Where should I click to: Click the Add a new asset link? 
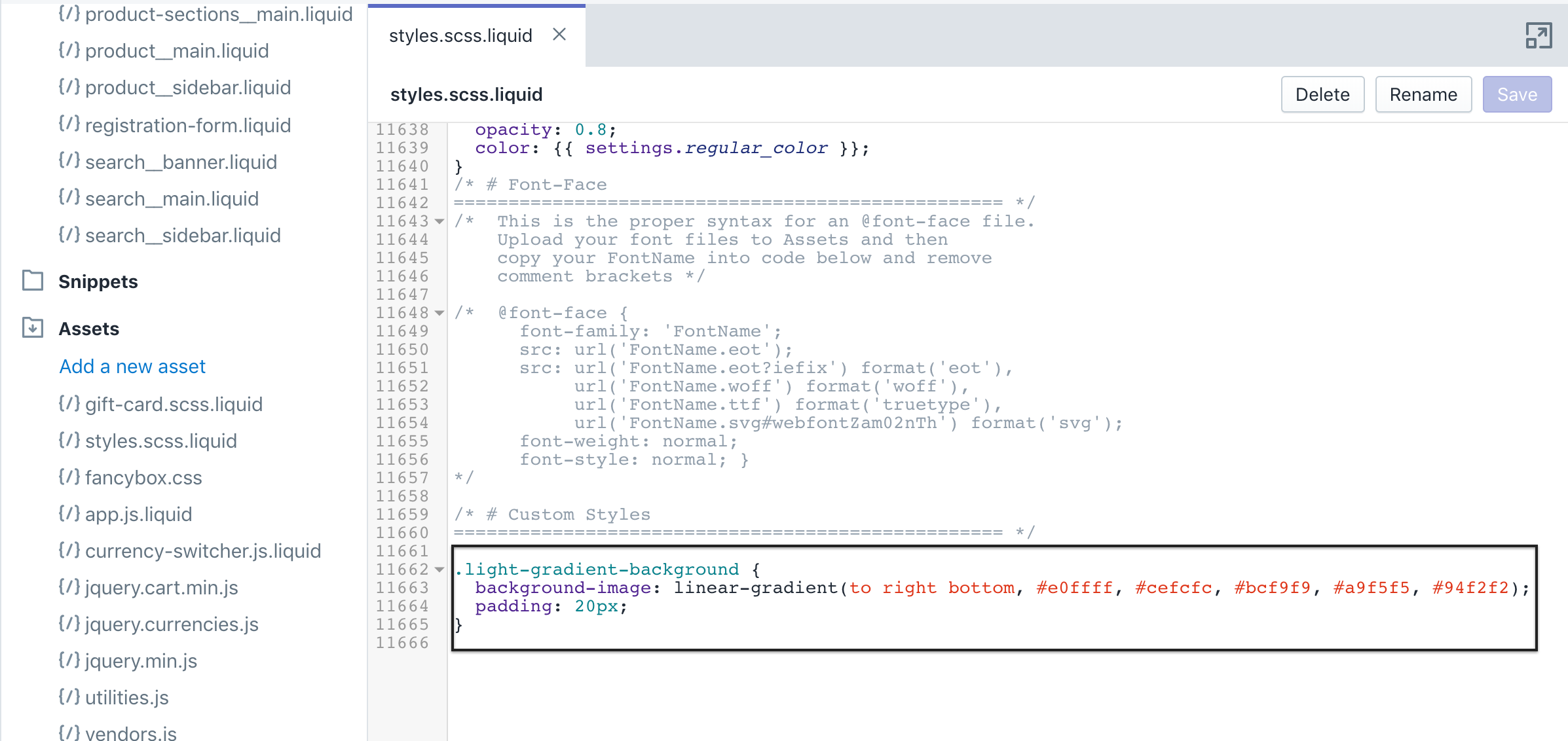(x=132, y=366)
